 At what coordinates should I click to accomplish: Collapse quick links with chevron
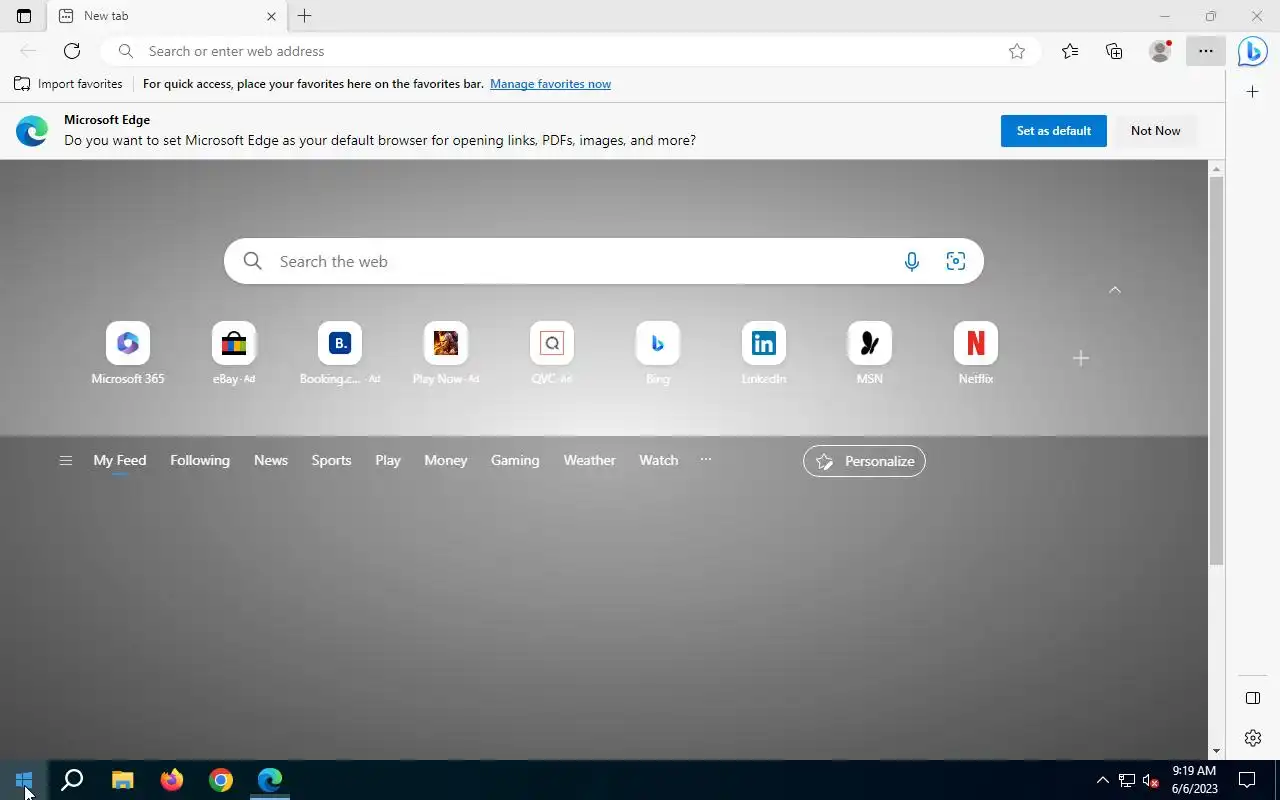click(1115, 290)
